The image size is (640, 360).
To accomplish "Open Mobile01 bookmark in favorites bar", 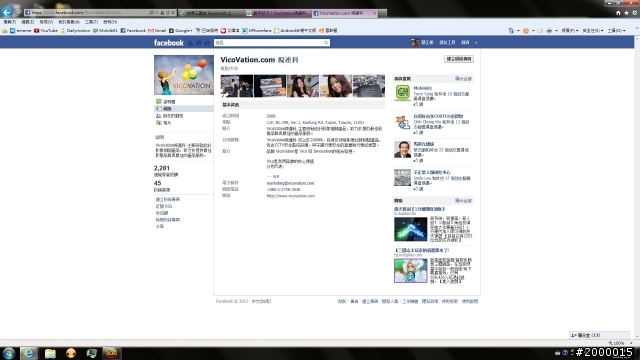I will 105,31.
